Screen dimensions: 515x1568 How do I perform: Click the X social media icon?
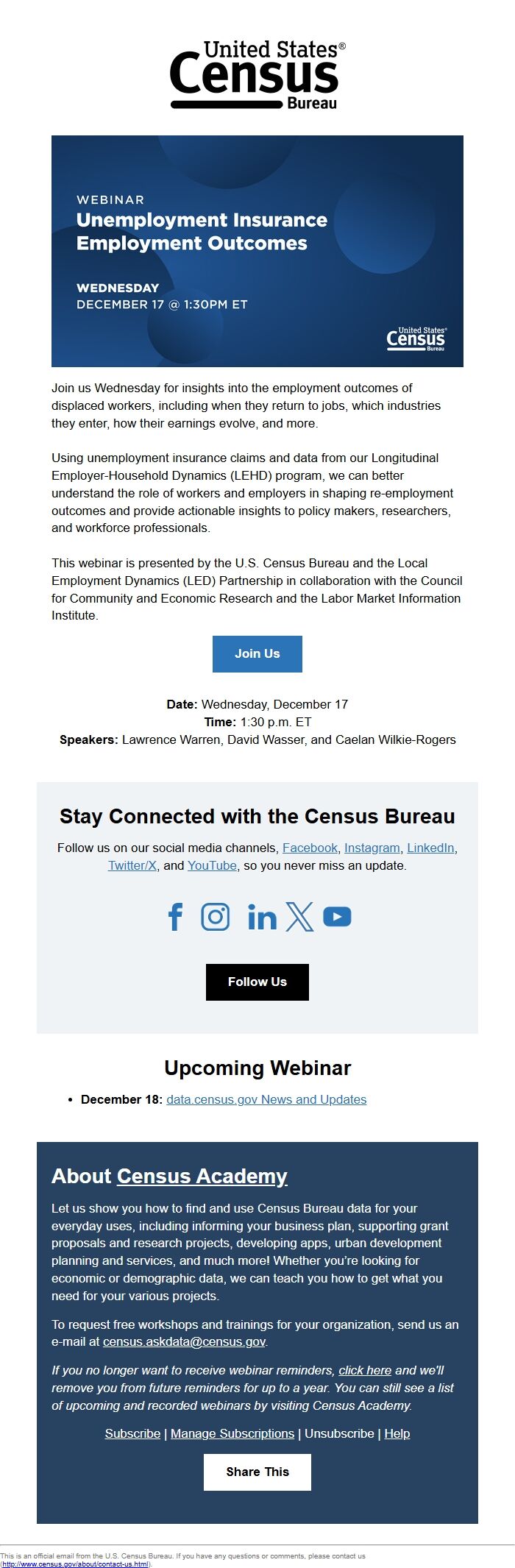pos(299,916)
